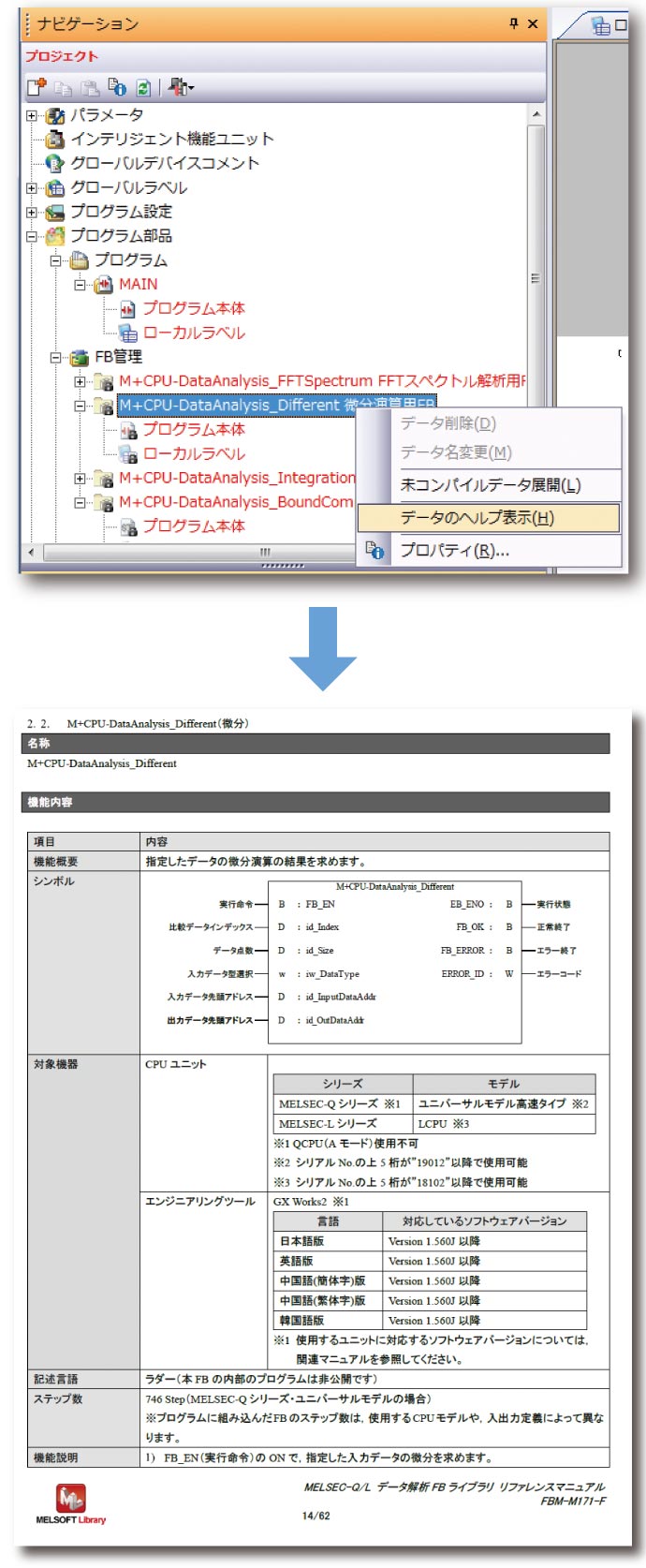646x1568 pixels.
Task: Collapse the DataAnalysis_BoundCom node
Action: (81, 503)
